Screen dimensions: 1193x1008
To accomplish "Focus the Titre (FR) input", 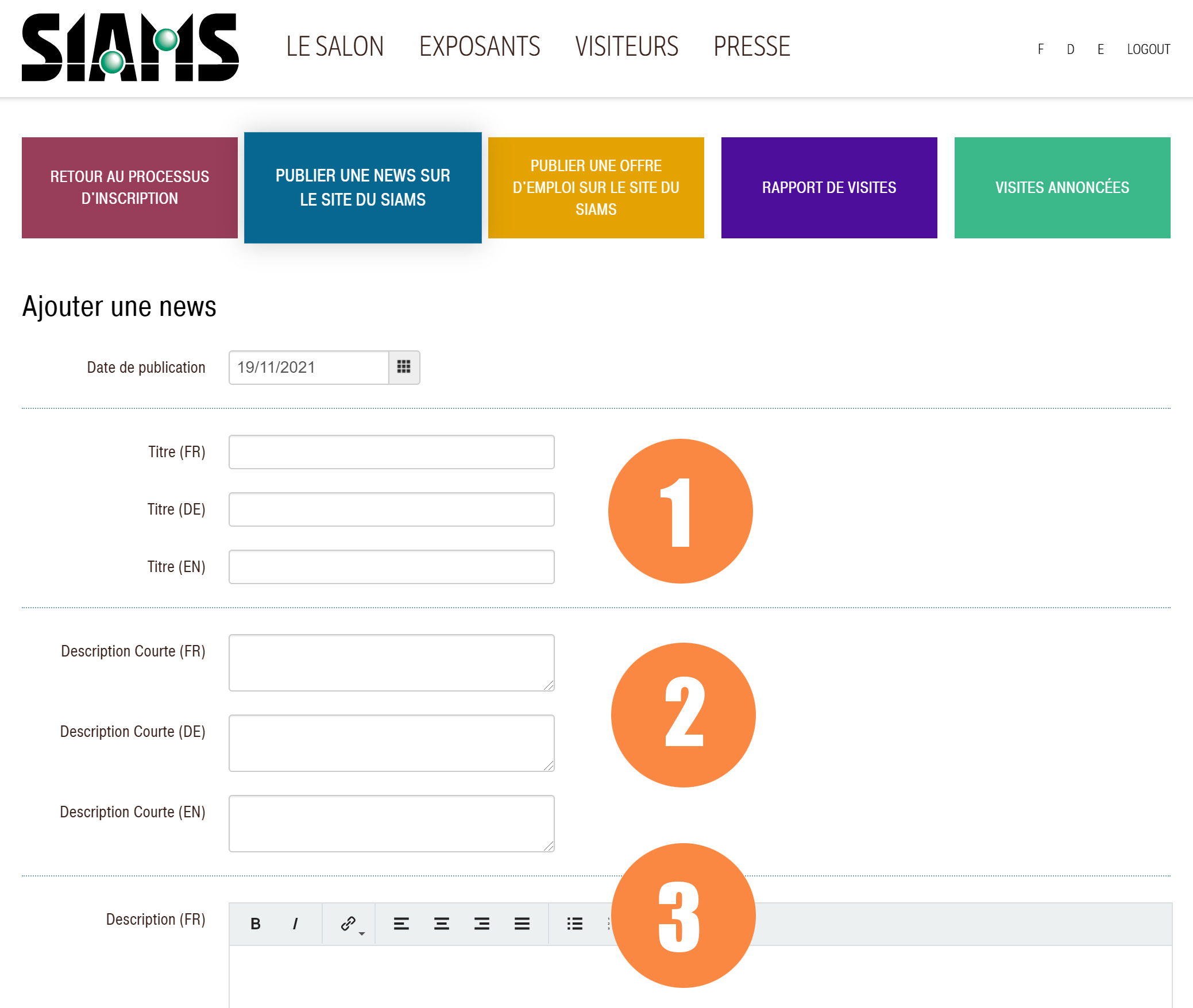I will (x=392, y=452).
